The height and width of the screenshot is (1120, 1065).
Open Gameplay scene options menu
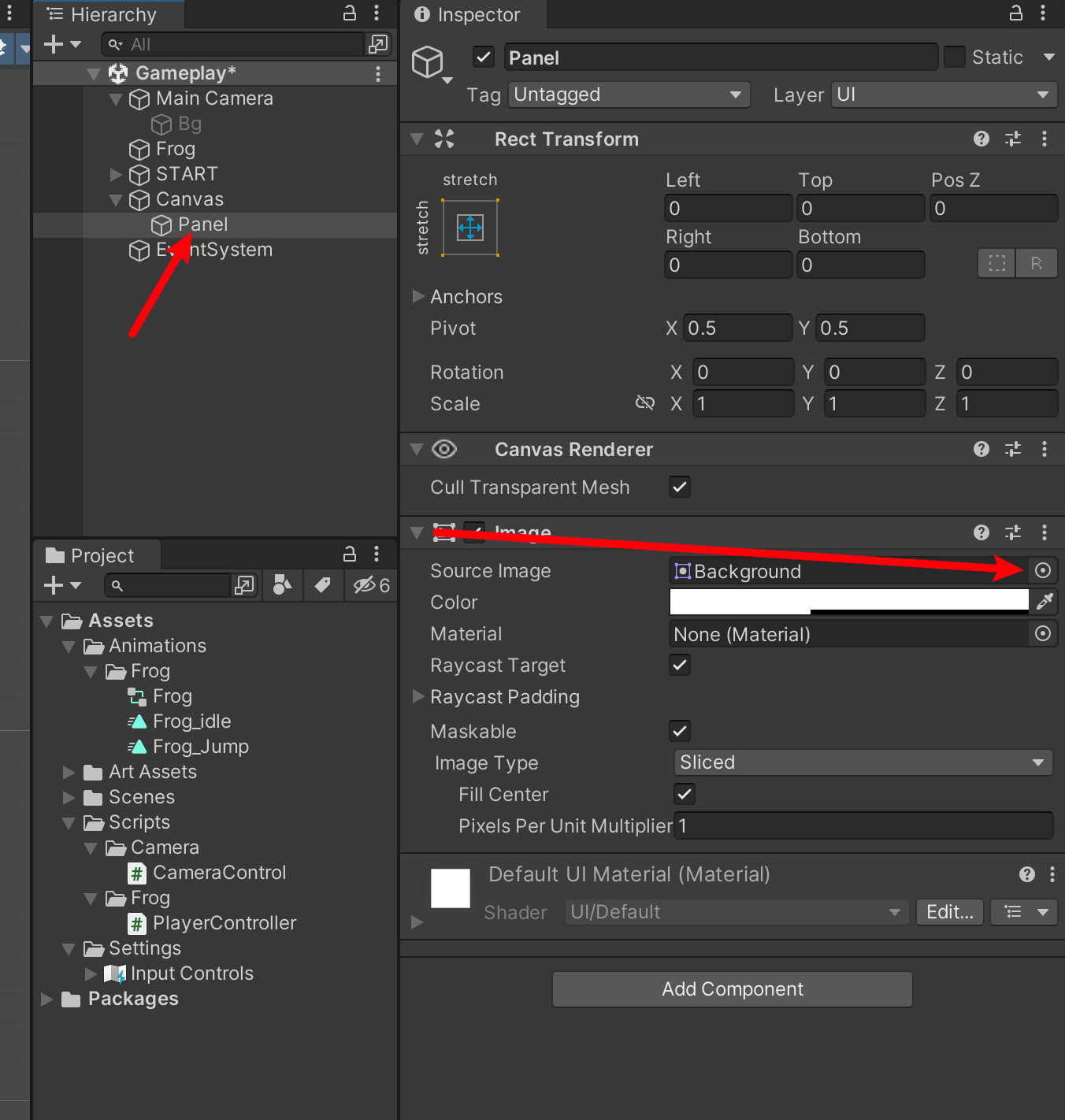[378, 73]
